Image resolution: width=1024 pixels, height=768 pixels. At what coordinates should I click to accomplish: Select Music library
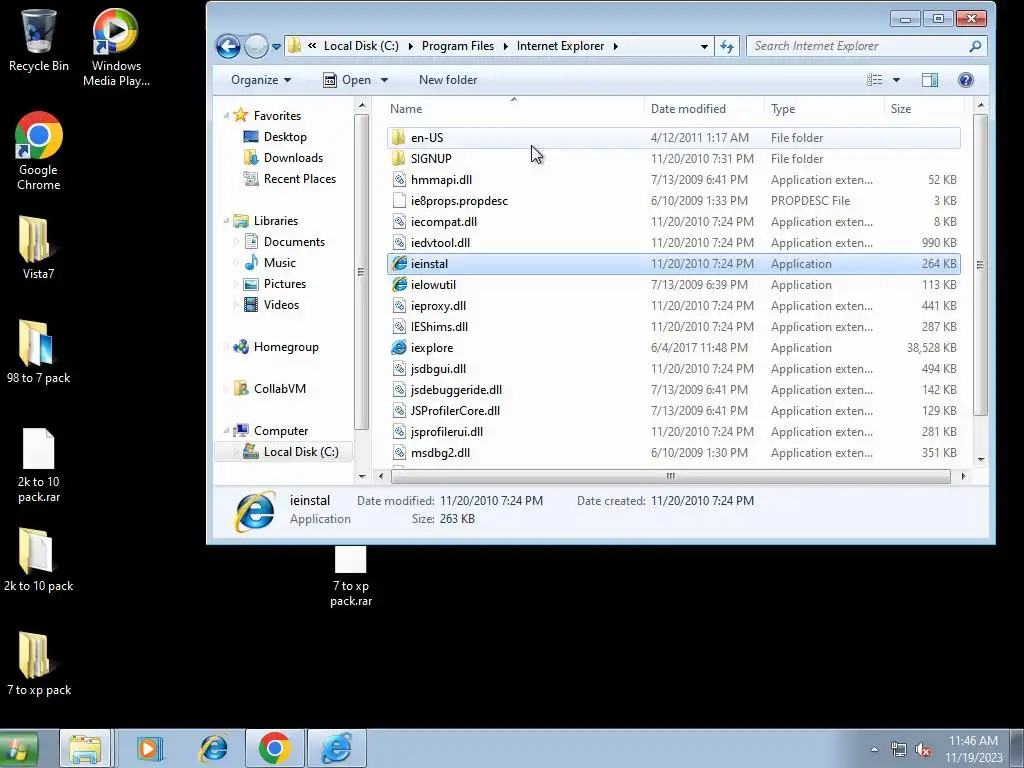click(x=280, y=263)
